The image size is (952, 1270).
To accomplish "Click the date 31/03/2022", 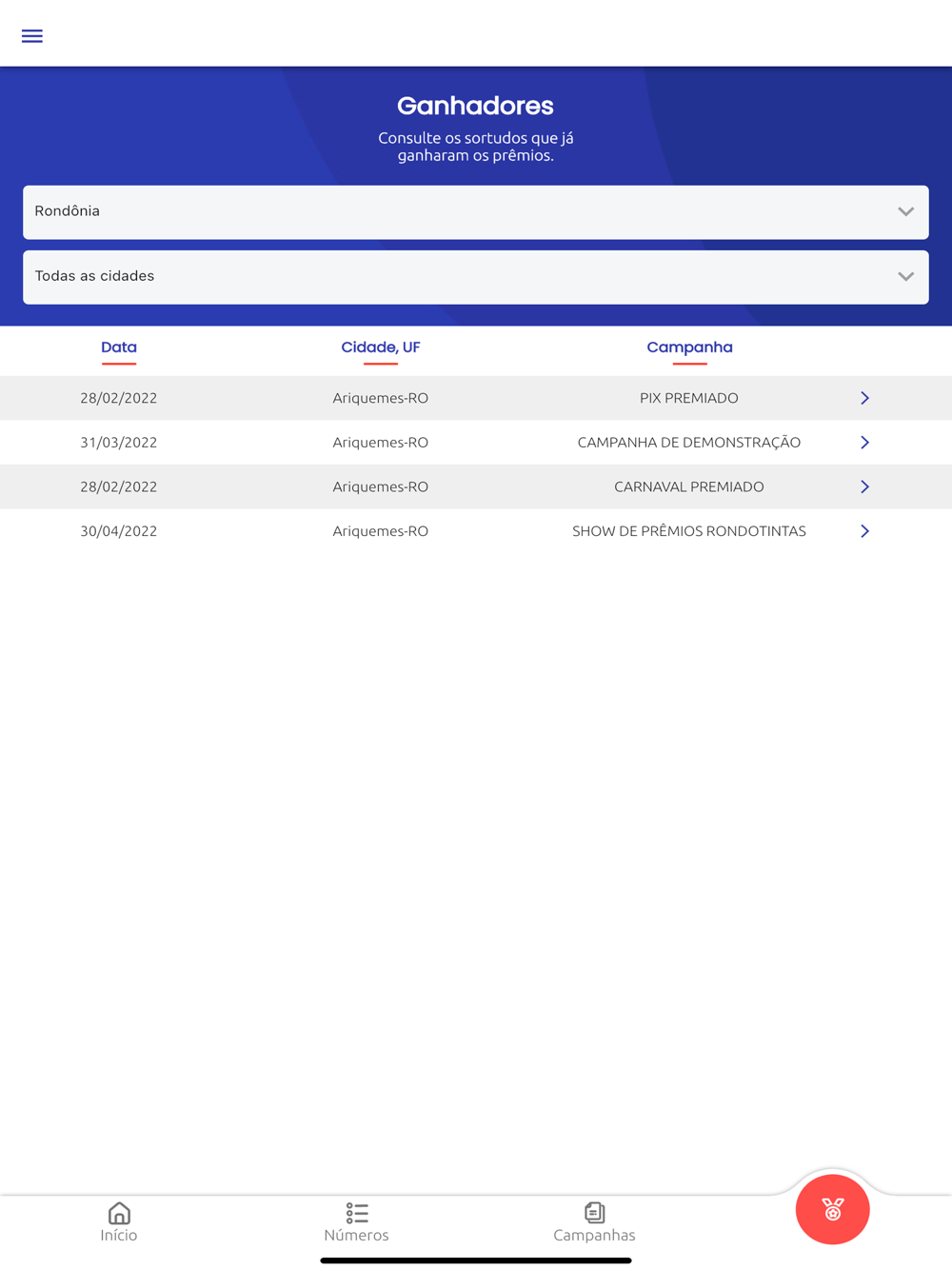I will [x=119, y=443].
